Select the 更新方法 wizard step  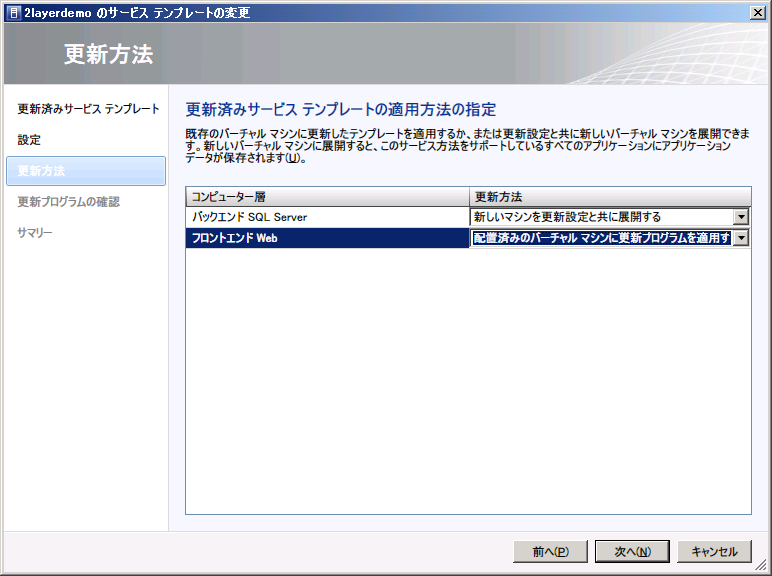[86, 171]
